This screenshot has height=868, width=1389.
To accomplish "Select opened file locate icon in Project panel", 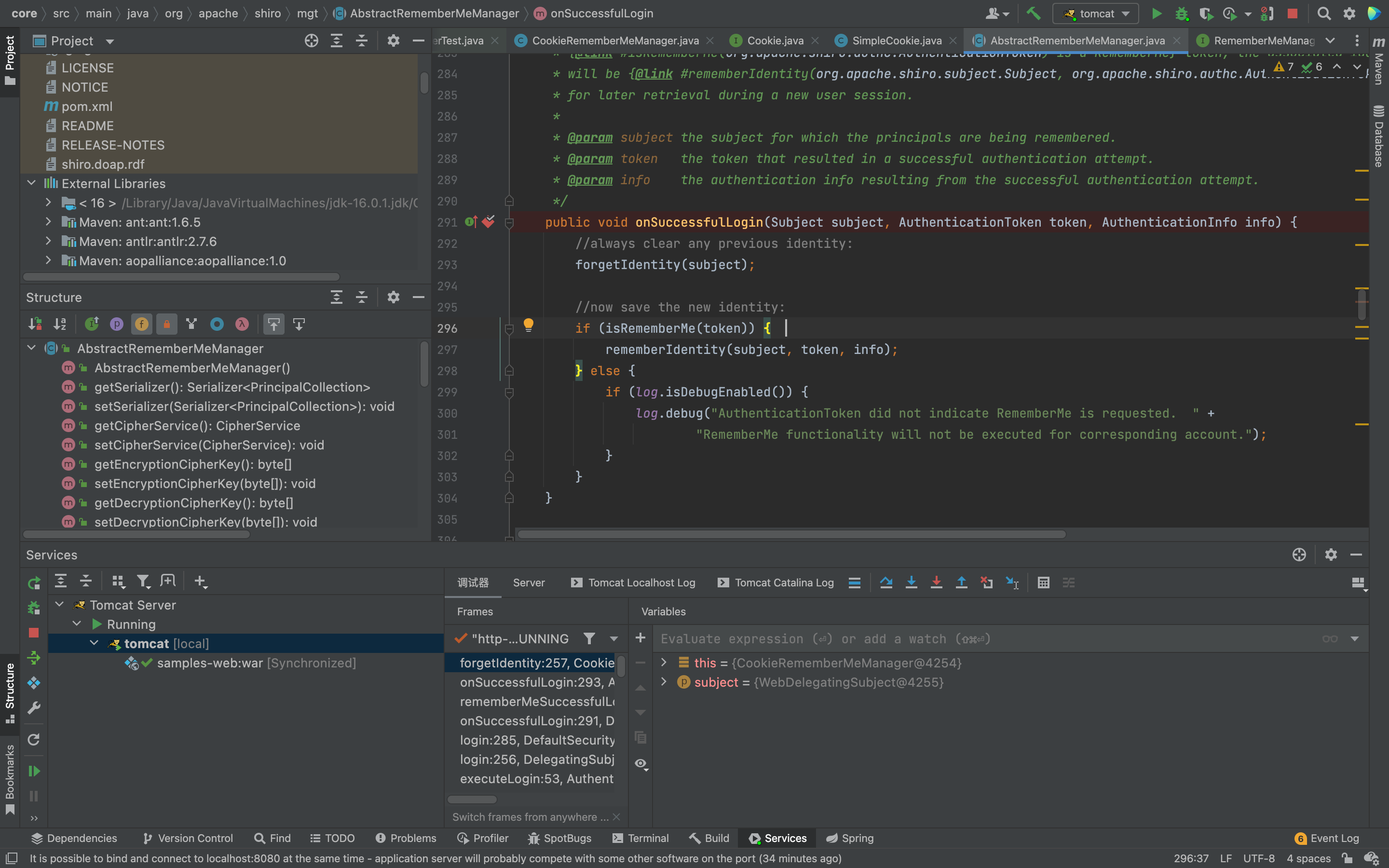I will [x=311, y=41].
